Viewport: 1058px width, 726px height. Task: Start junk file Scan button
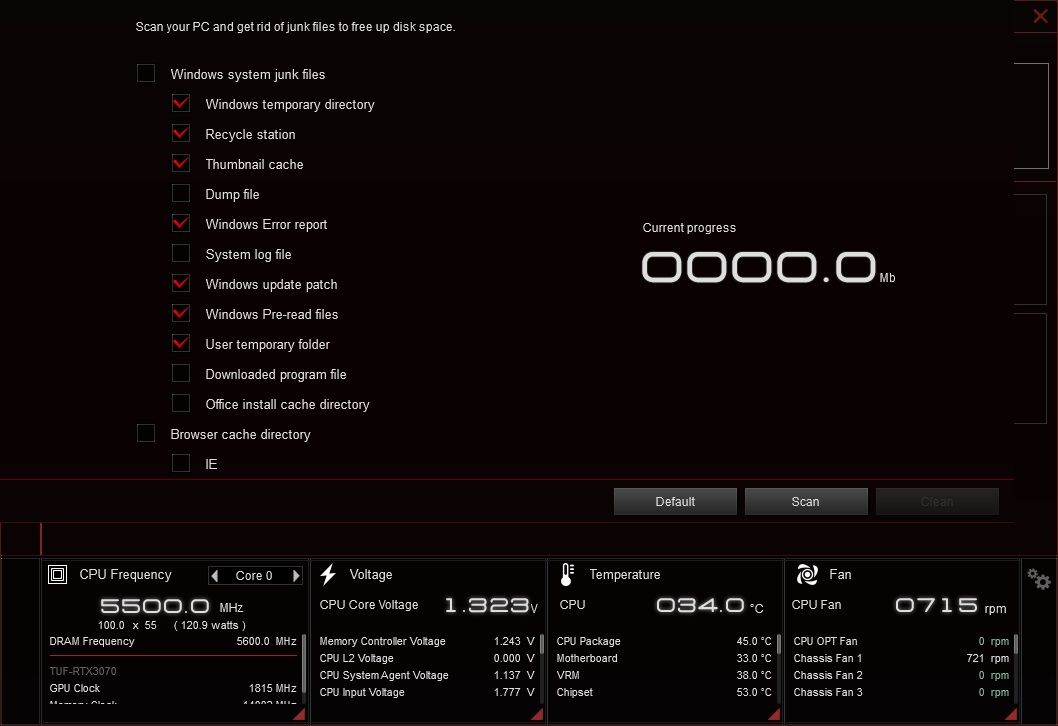coord(806,501)
